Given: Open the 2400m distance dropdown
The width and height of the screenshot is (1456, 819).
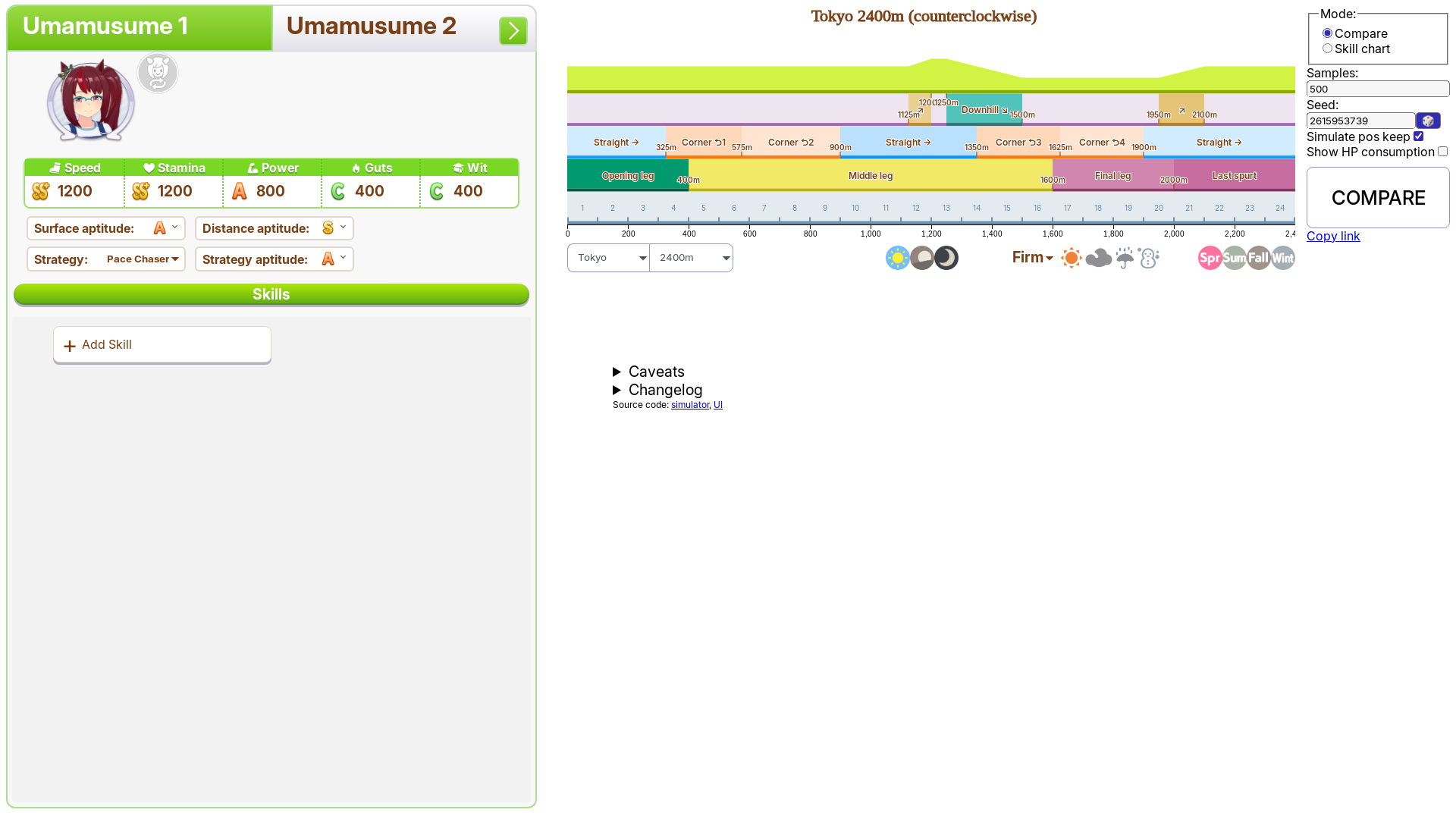Looking at the screenshot, I should pyautogui.click(x=692, y=258).
